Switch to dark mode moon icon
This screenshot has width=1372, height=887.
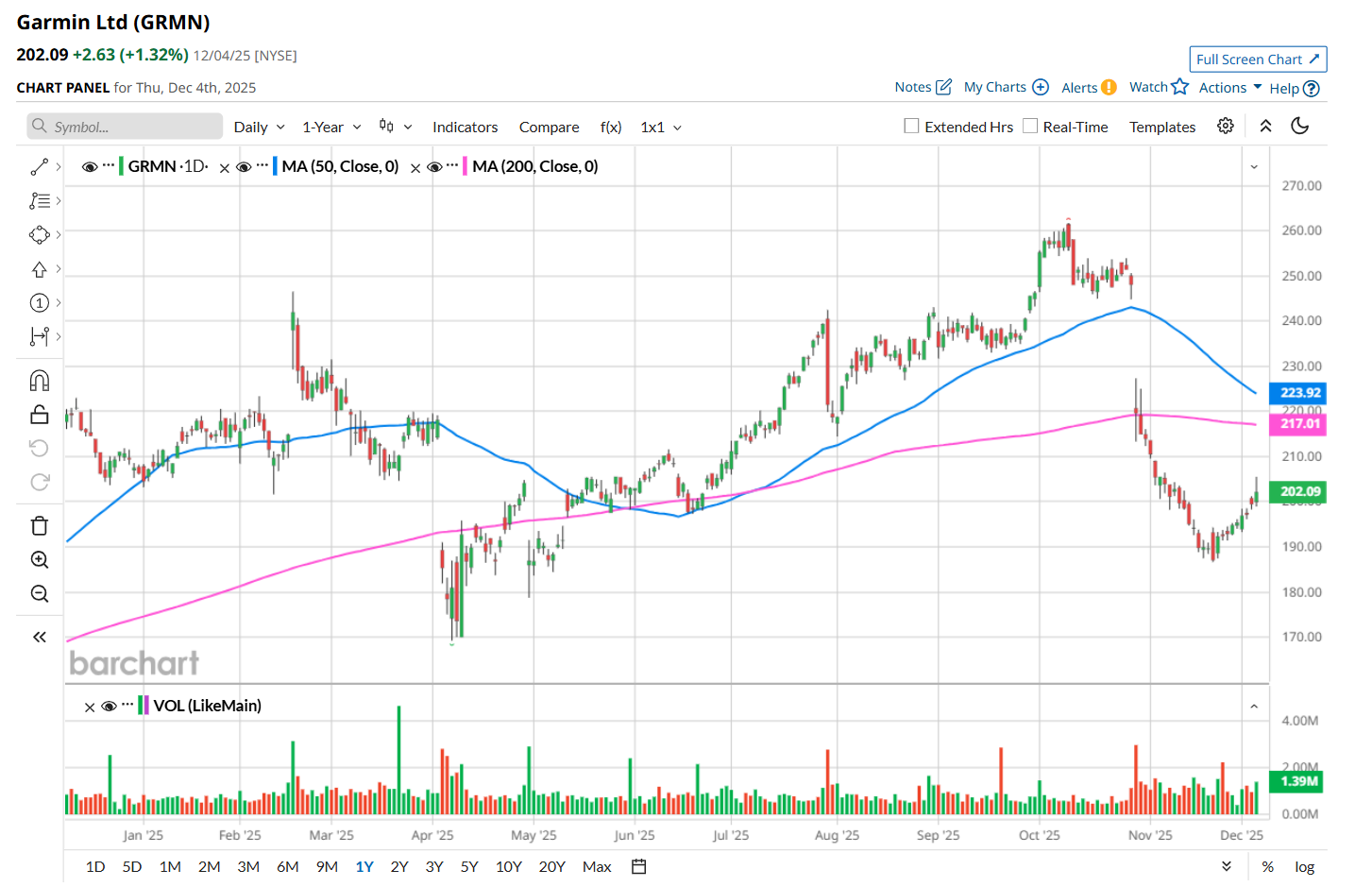[1300, 127]
